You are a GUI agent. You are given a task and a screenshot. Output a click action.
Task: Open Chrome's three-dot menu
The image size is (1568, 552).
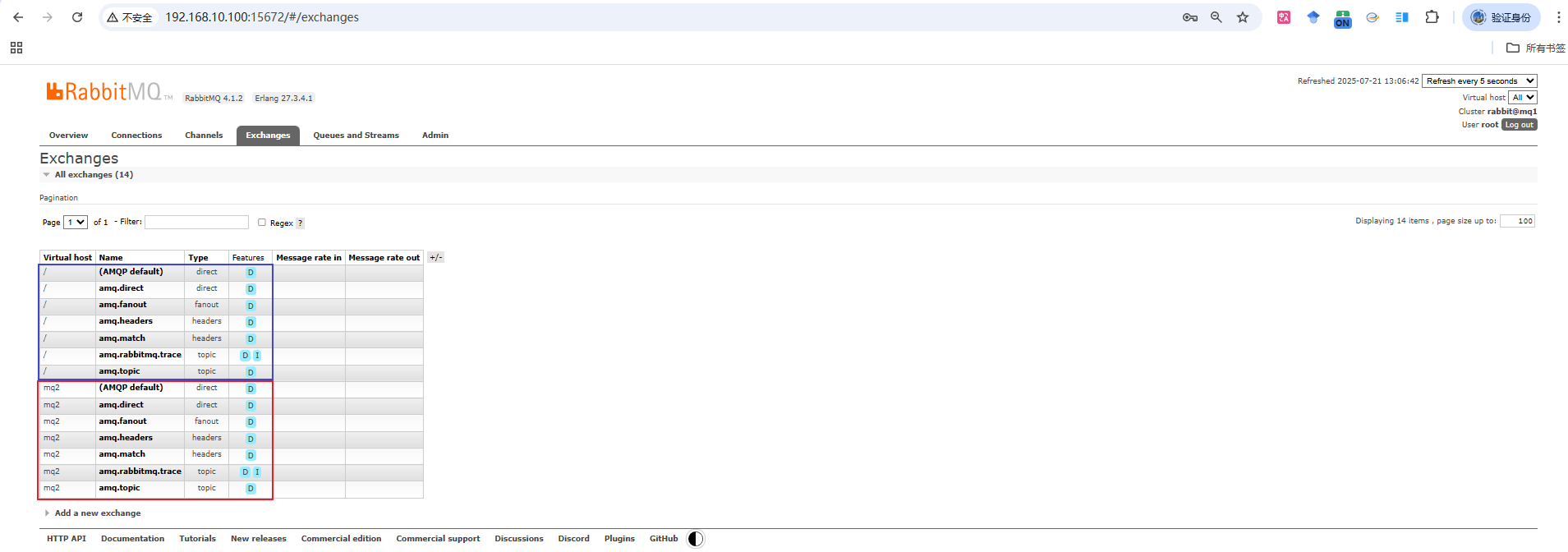[1559, 17]
